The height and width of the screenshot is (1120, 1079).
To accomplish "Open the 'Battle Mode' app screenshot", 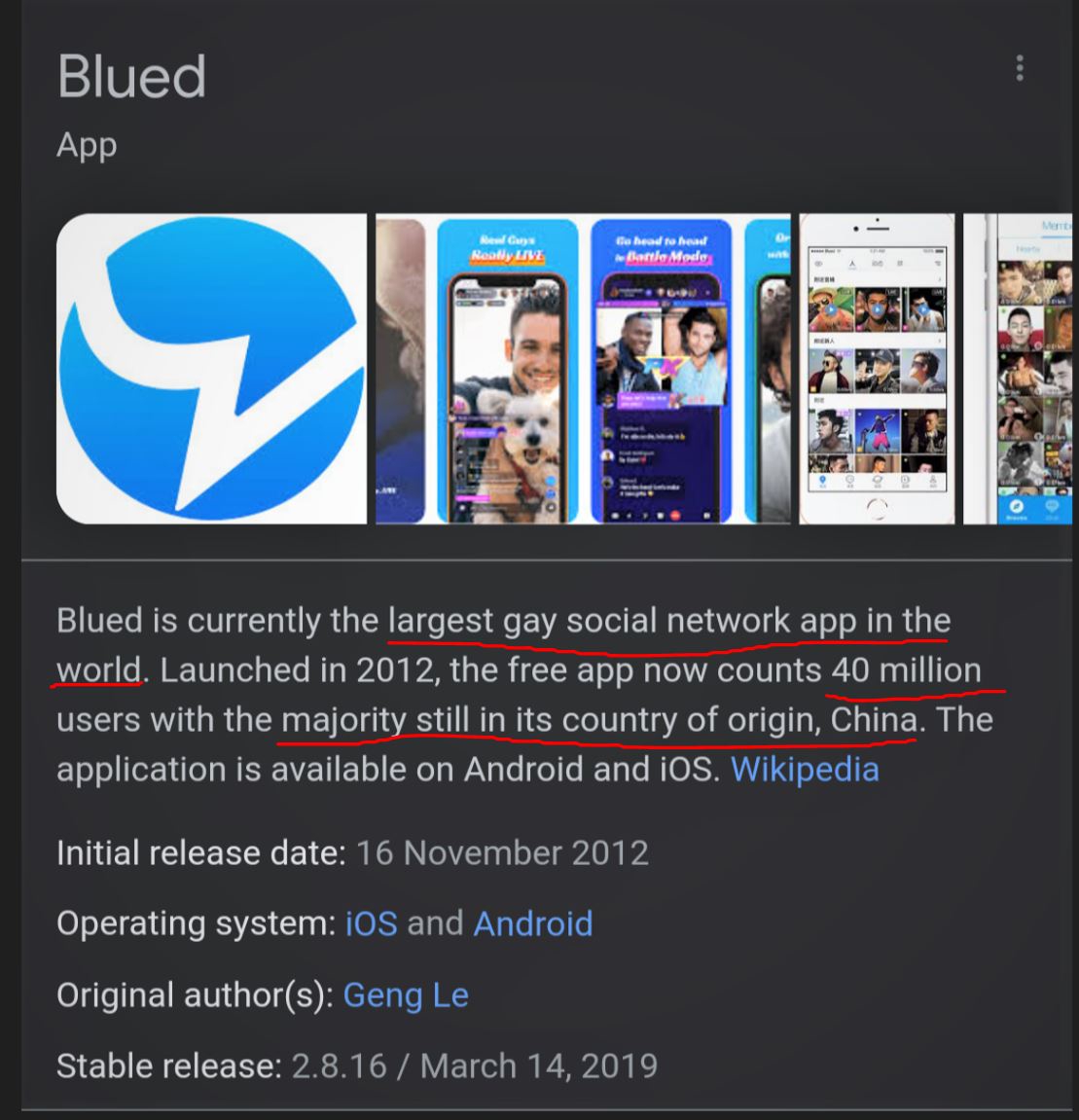I will (x=662, y=369).
